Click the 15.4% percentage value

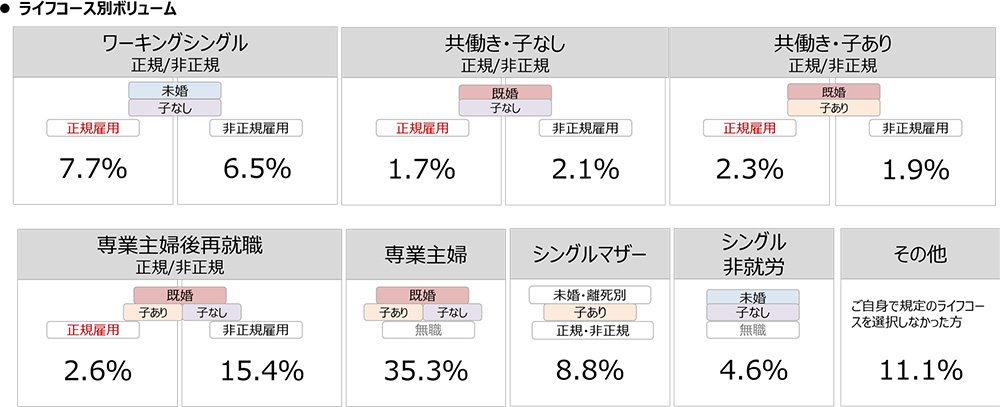(261, 371)
